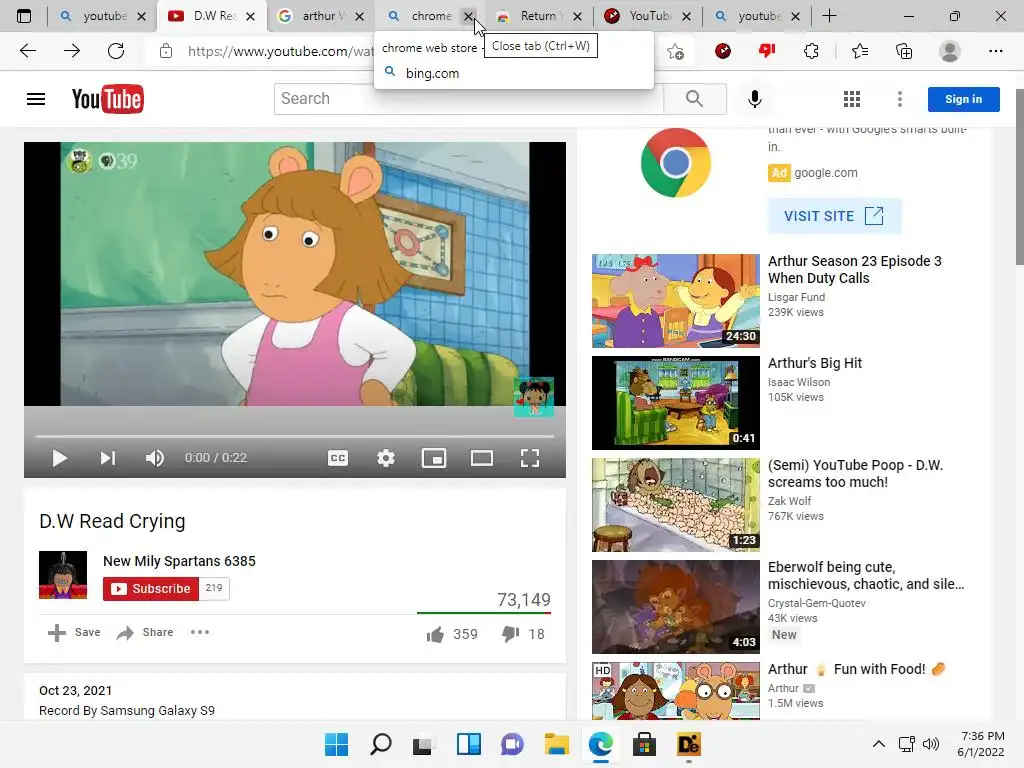Switch to the Return extension tab
This screenshot has width=1024, height=768.
click(538, 16)
